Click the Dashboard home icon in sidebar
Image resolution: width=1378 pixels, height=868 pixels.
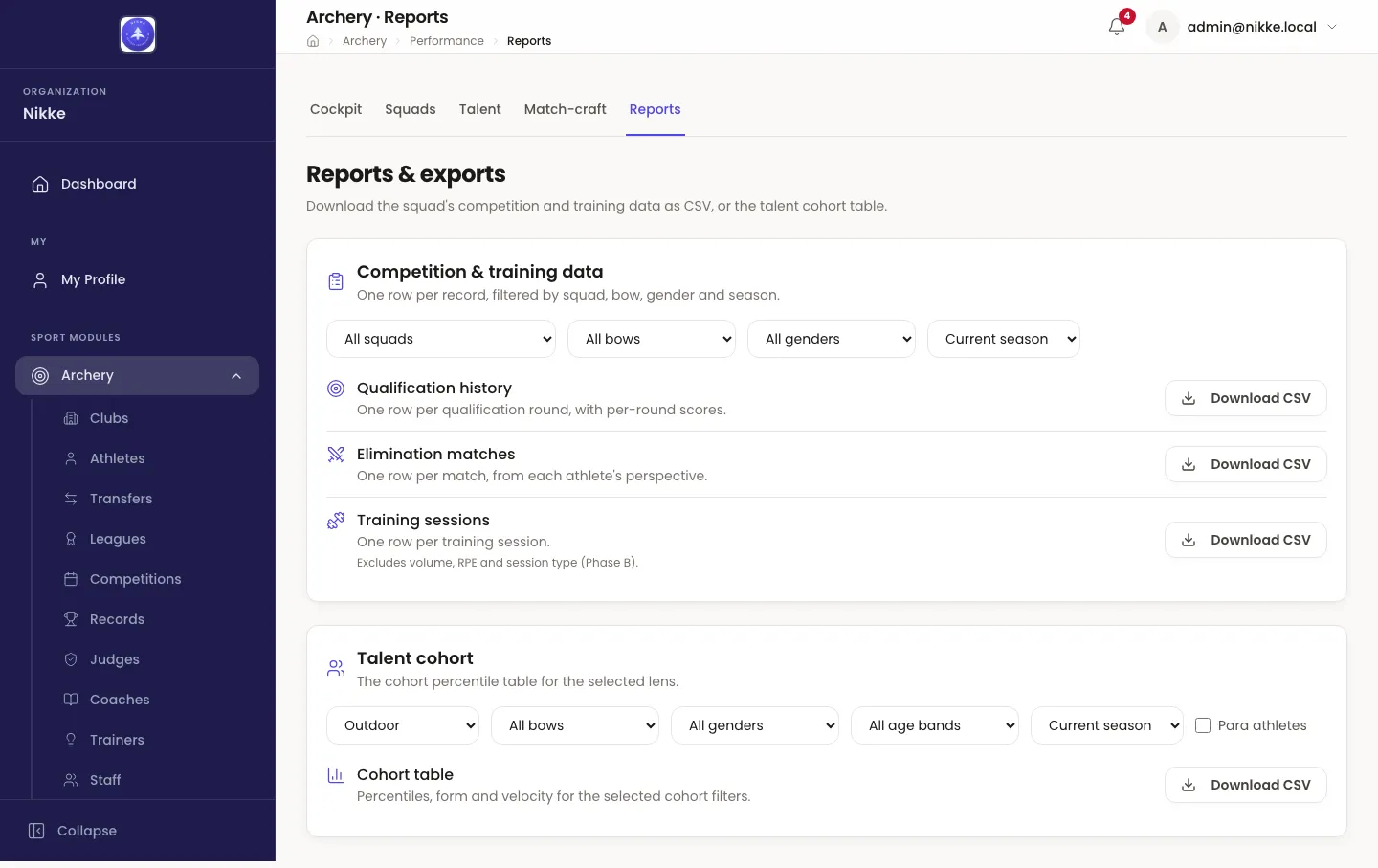40,184
